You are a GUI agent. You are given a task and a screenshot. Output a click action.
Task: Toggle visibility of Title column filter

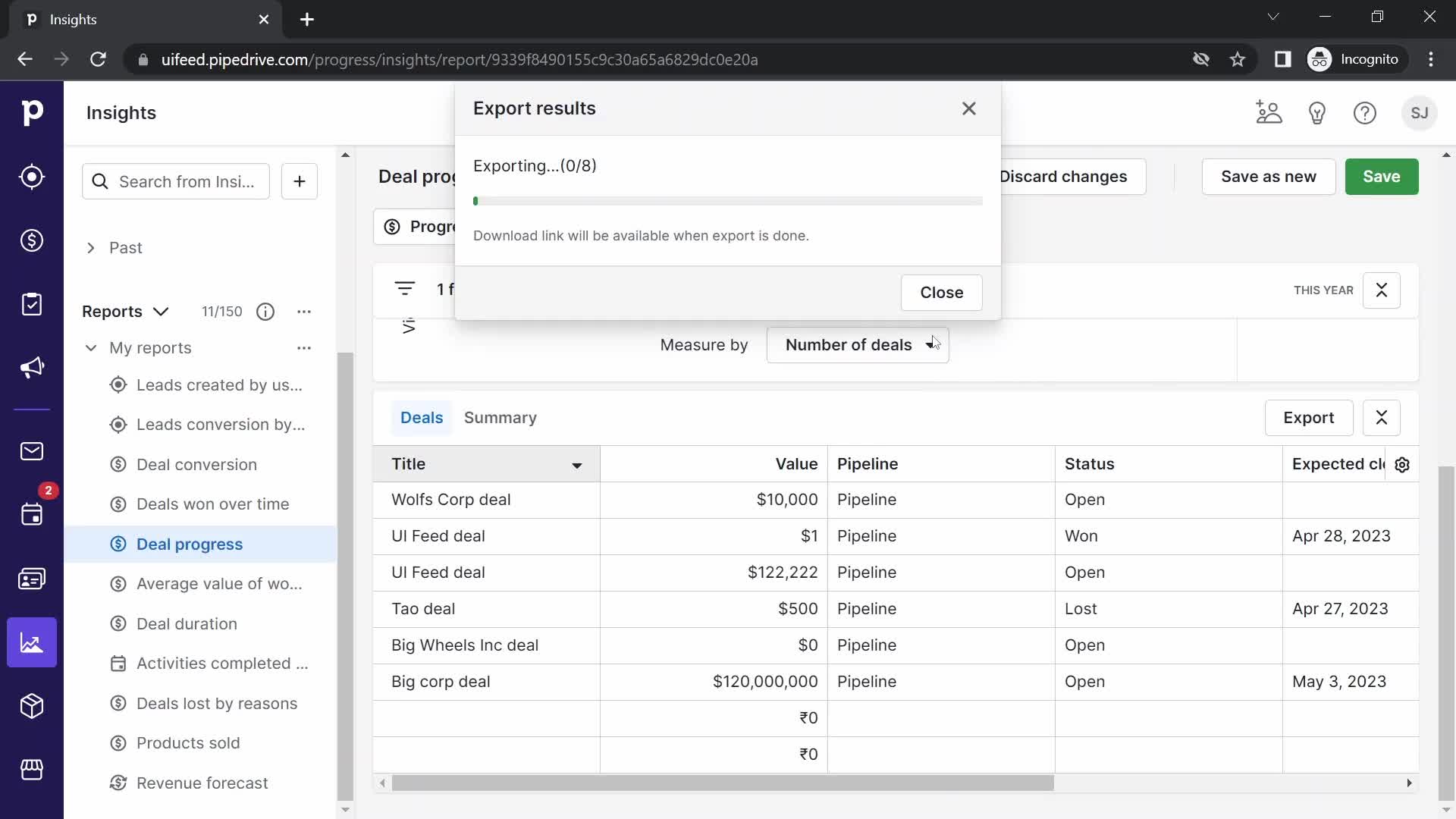pos(578,464)
